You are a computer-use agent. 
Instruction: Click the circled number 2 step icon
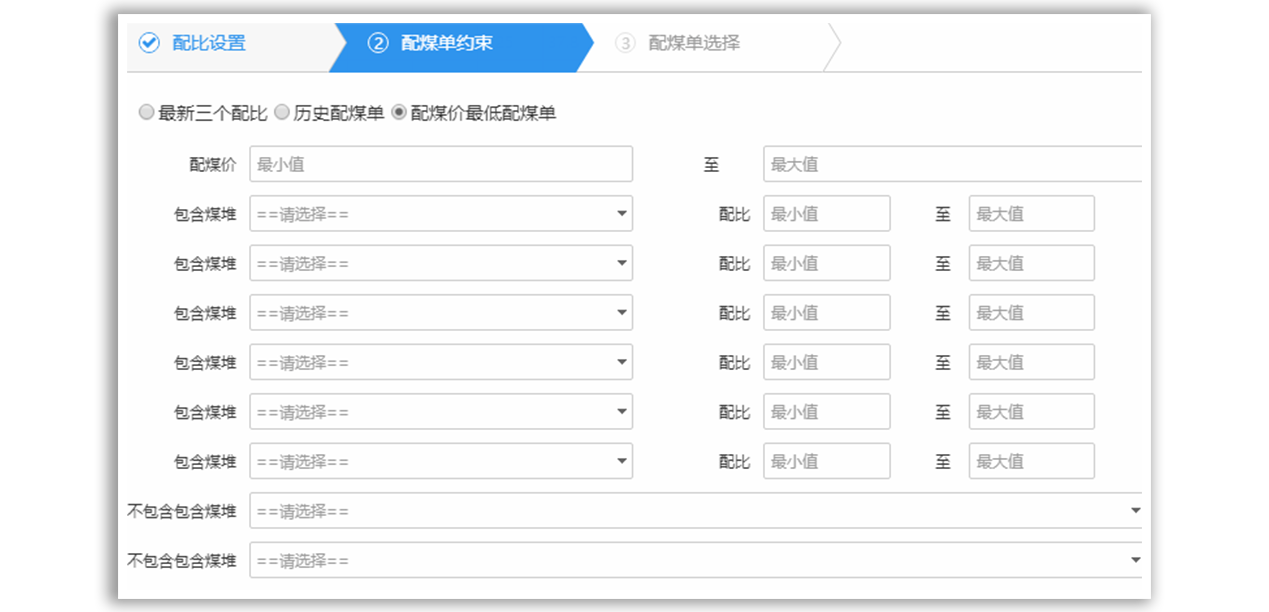[378, 44]
